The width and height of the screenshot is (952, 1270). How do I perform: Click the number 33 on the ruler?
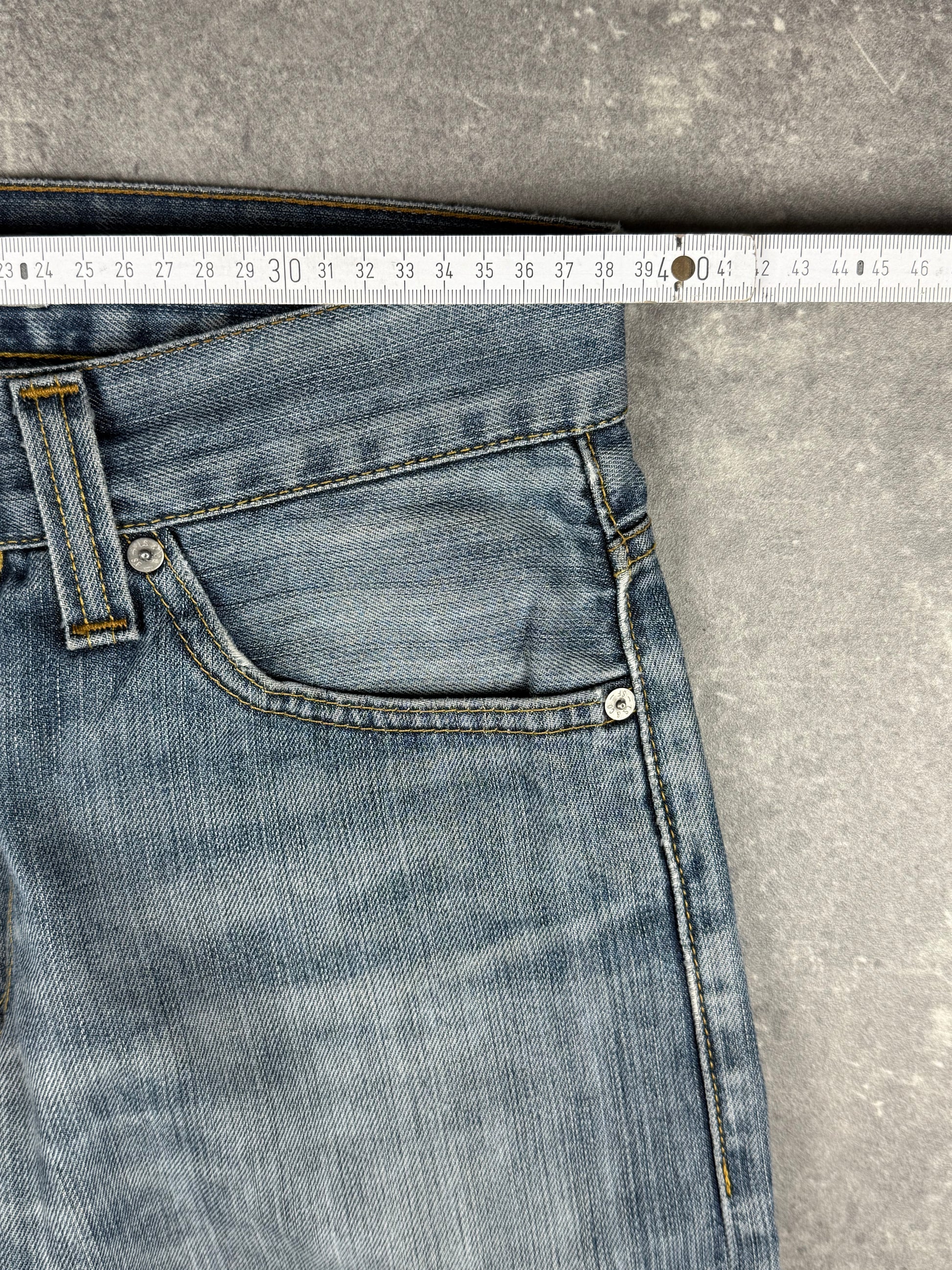coord(405,271)
